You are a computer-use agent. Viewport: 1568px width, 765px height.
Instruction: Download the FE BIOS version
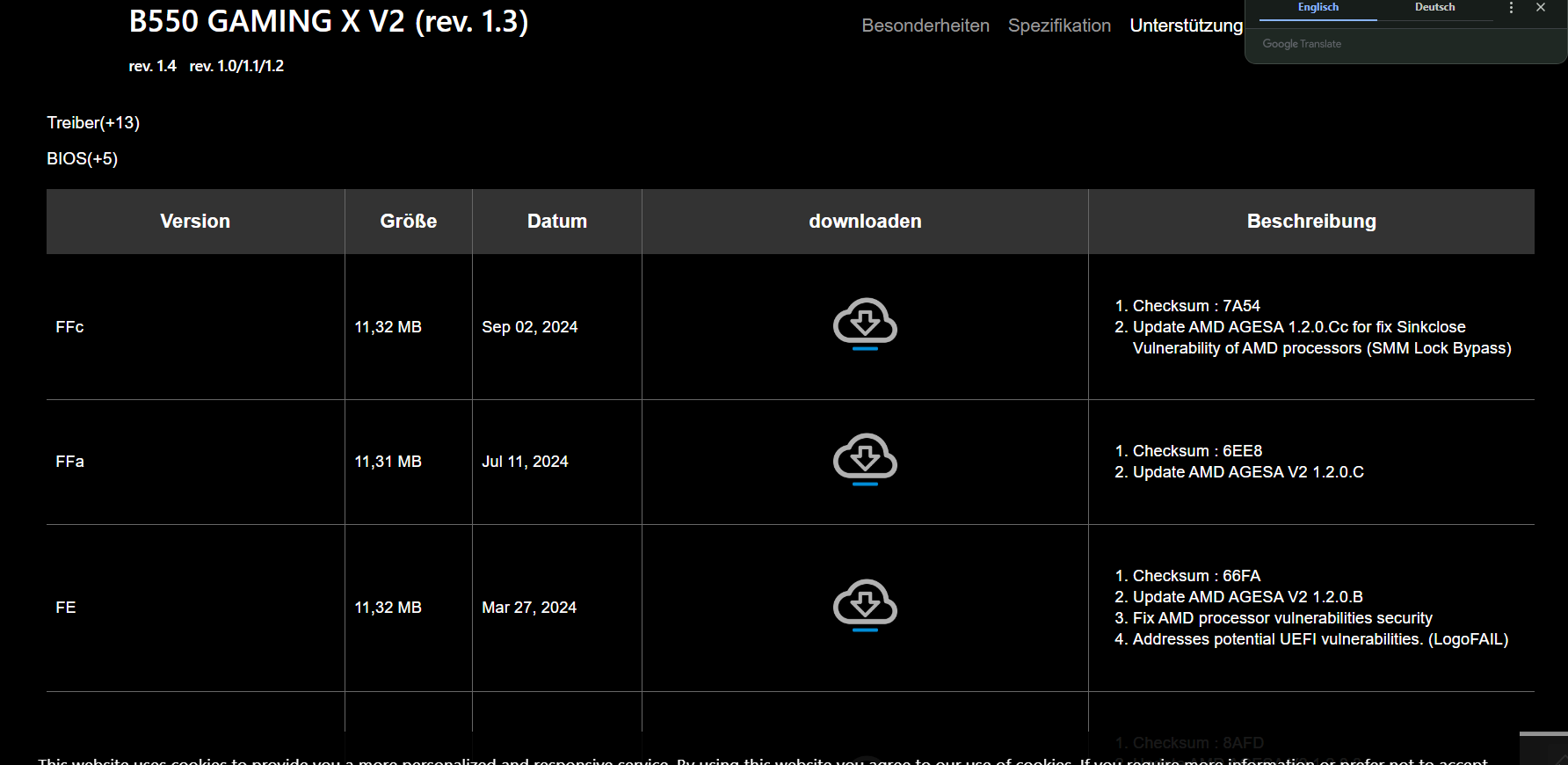tap(865, 605)
